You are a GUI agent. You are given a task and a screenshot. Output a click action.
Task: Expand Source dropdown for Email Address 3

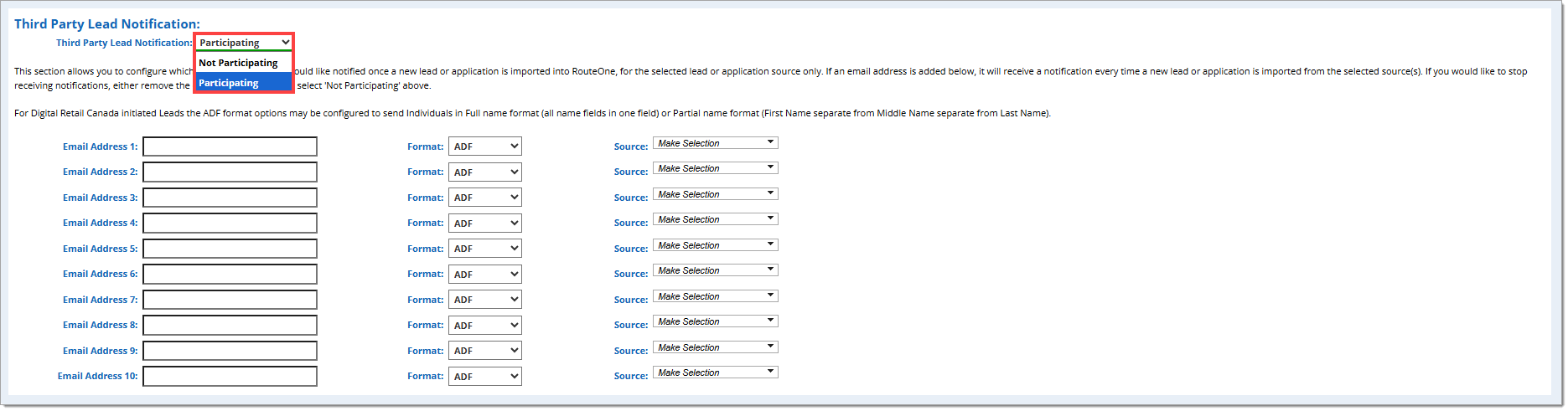tap(715, 194)
